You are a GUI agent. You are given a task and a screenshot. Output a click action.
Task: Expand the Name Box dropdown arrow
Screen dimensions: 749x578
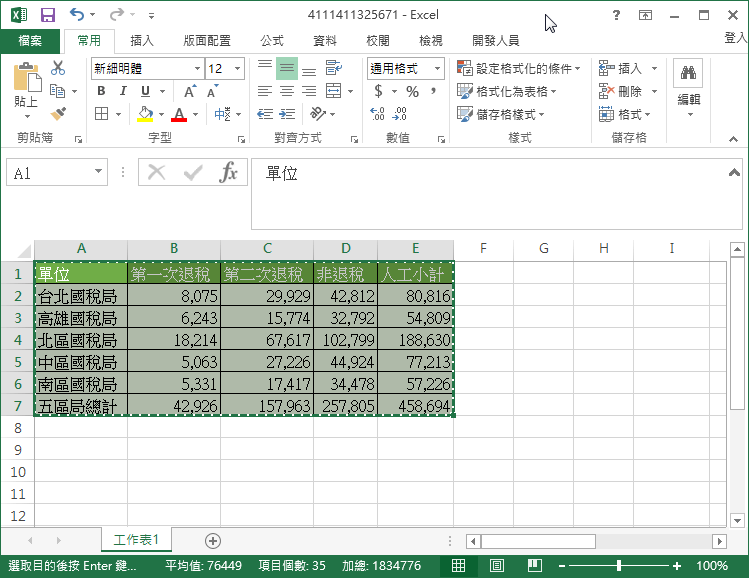(x=98, y=171)
